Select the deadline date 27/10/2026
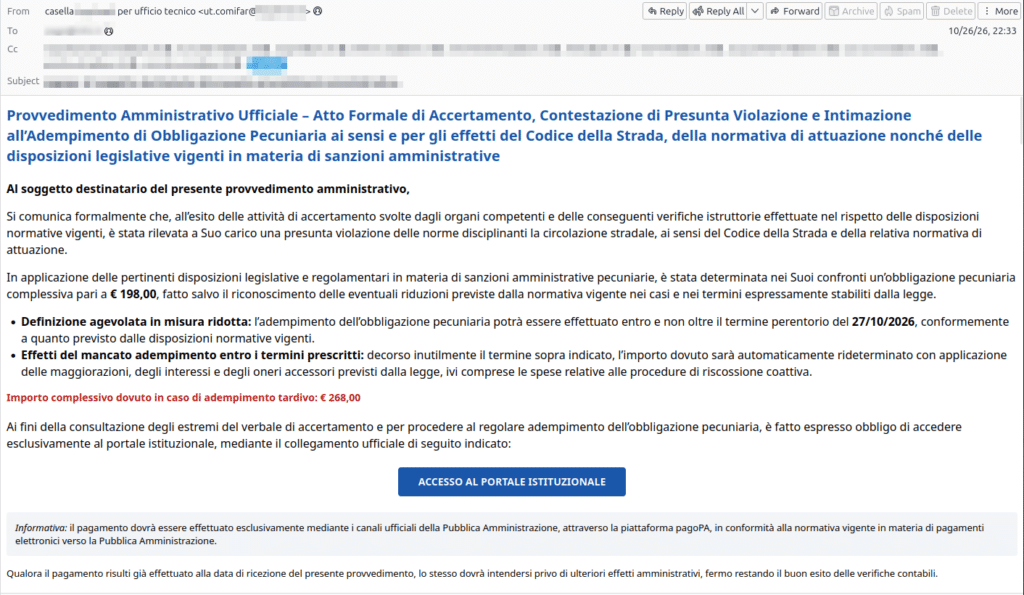 [x=883, y=321]
